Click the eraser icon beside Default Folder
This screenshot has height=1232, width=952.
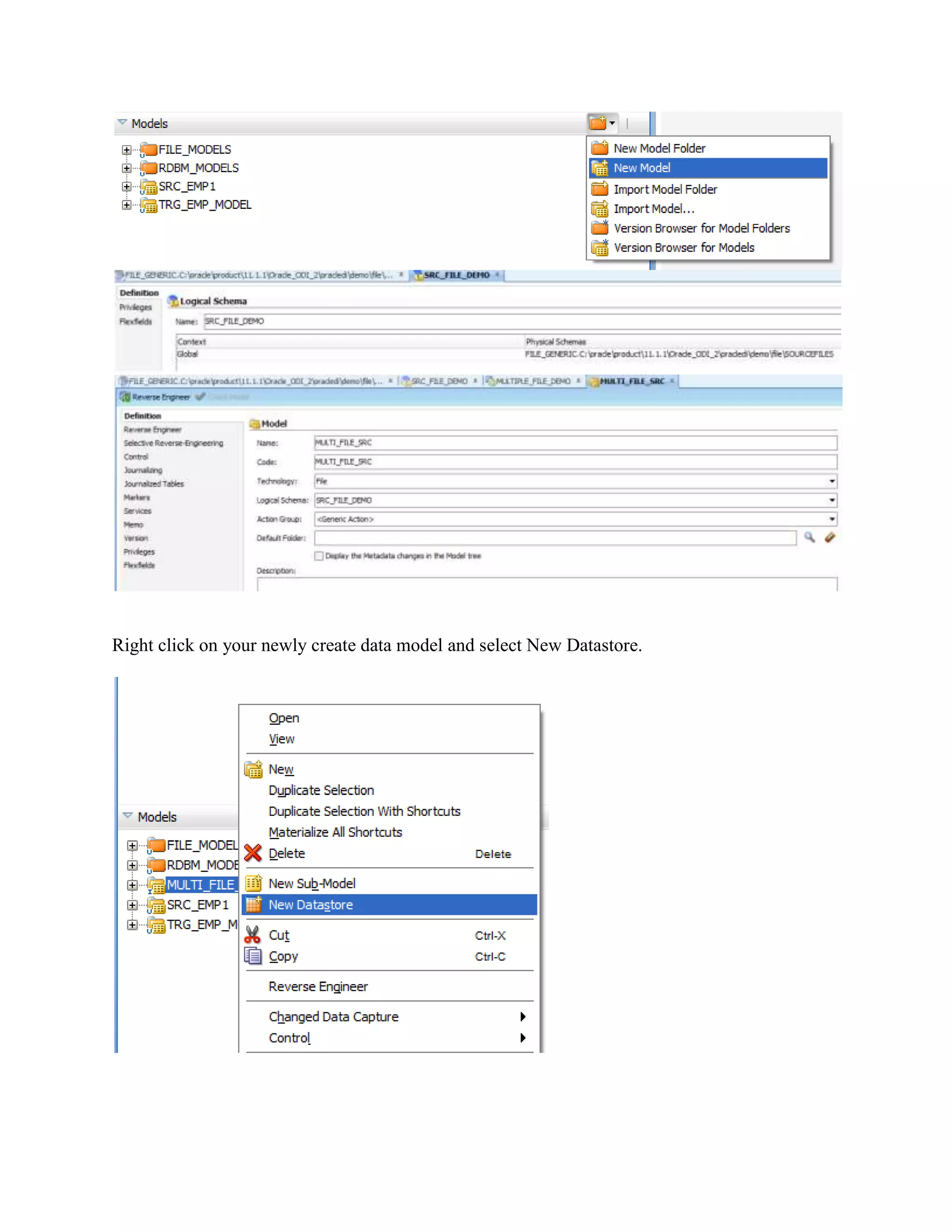(x=830, y=537)
